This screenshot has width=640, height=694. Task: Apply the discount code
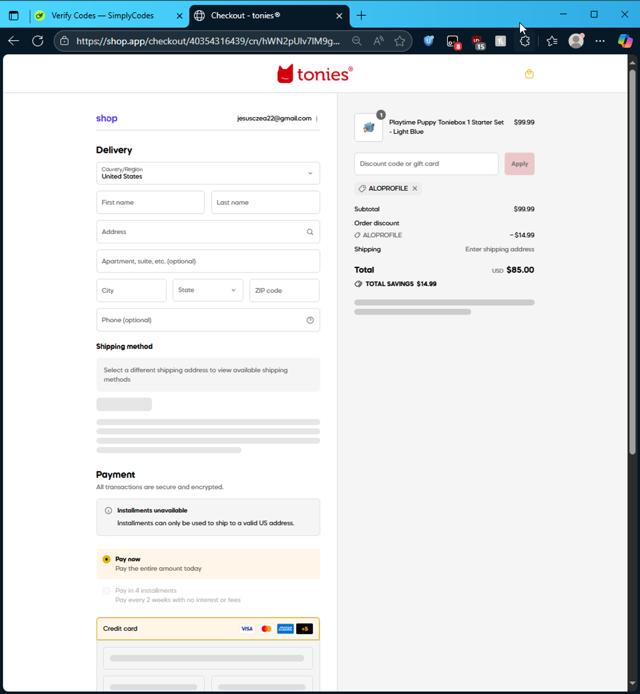[520, 164]
